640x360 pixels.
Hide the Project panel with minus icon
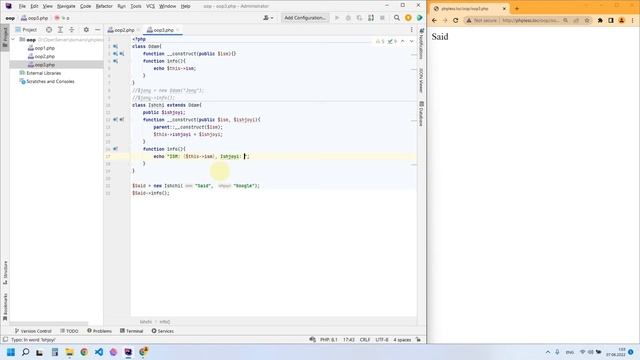98,30
